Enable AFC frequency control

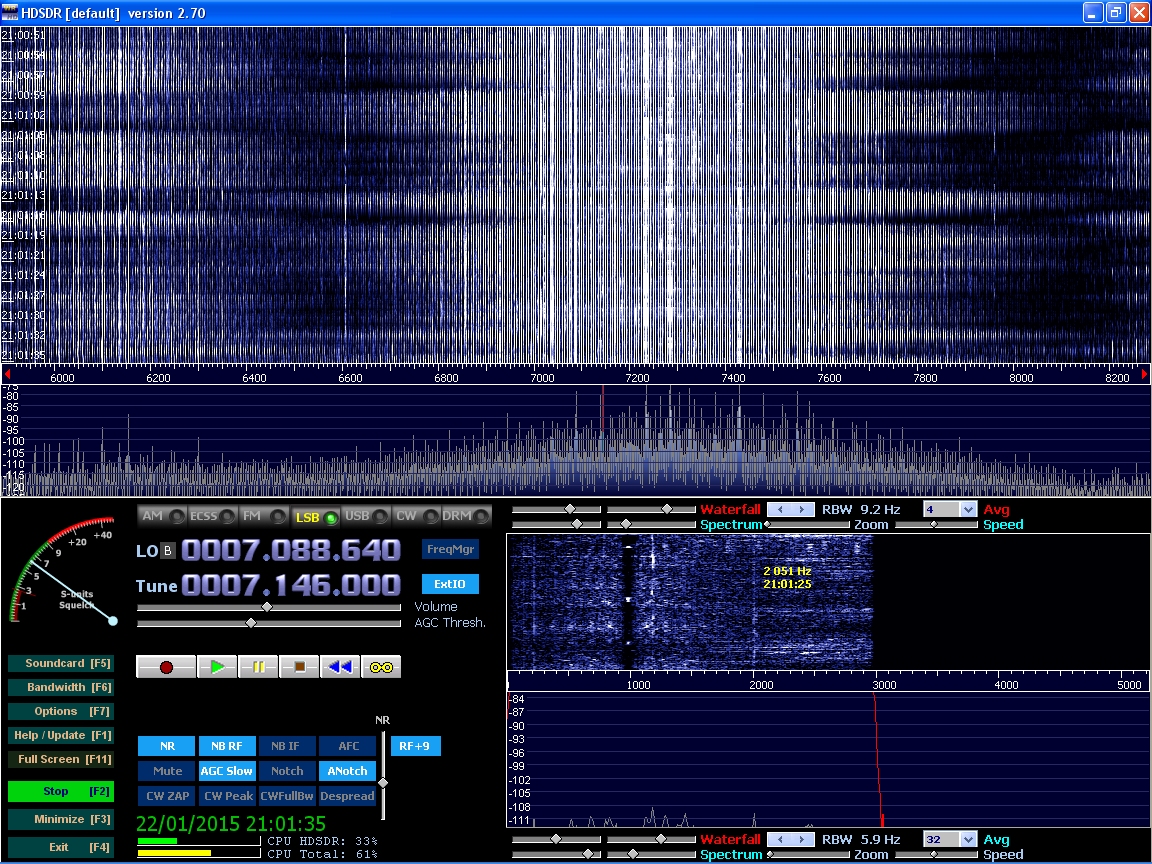(x=348, y=746)
